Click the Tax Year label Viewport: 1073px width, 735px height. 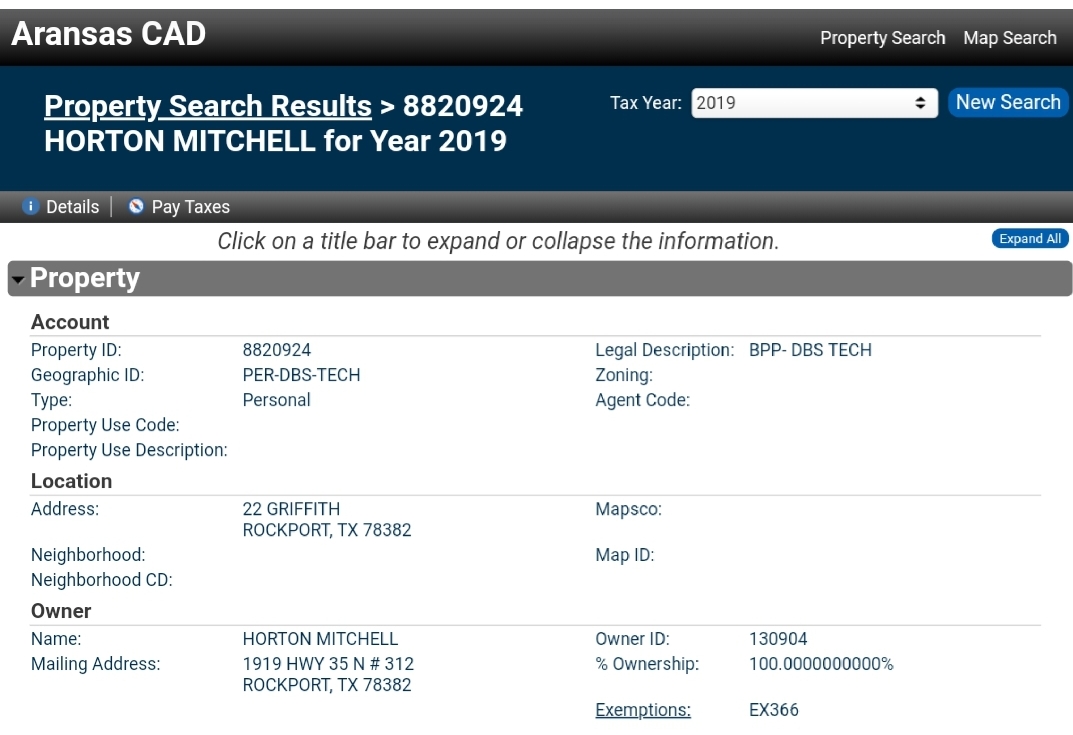[645, 103]
